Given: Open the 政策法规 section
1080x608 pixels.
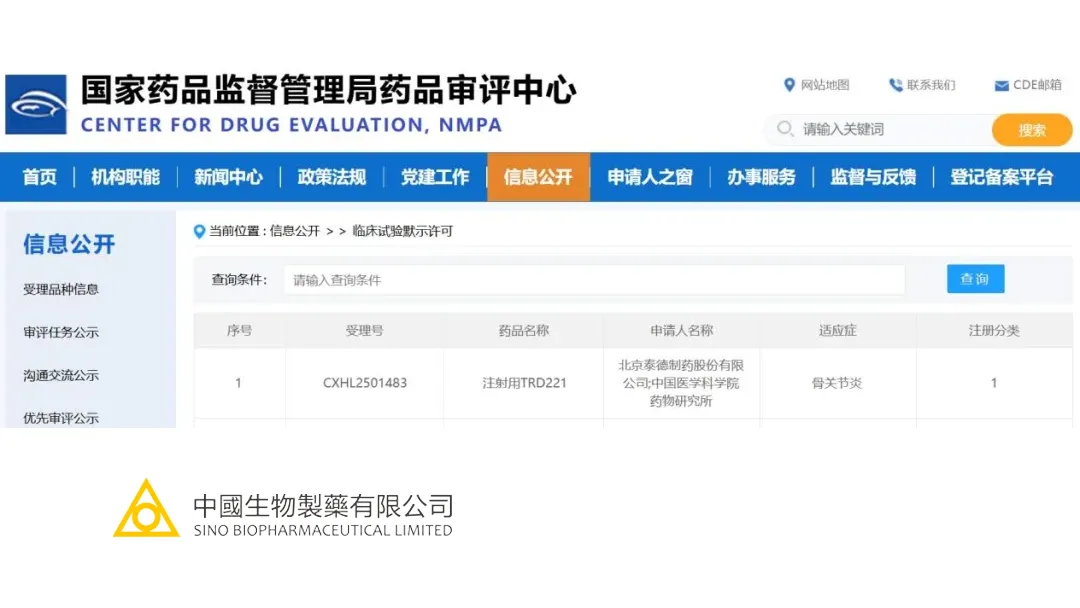Looking at the screenshot, I should click(x=331, y=177).
